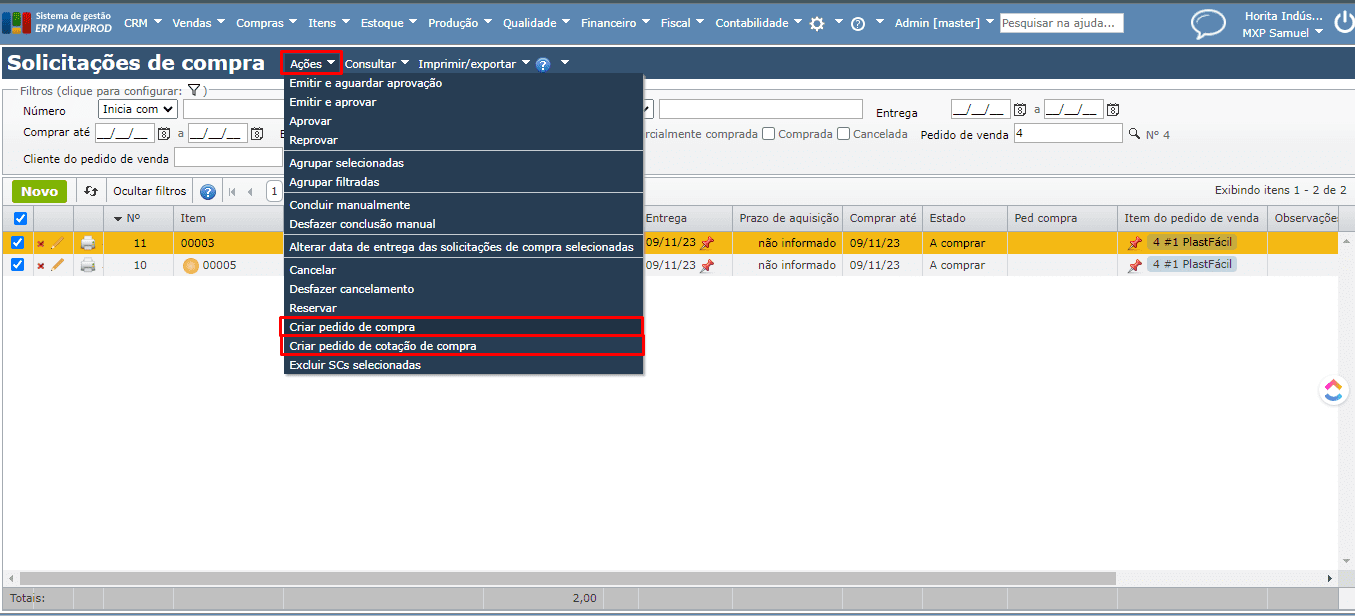
Task: Click pin icon in sales order item column, row 11
Action: (x=1134, y=243)
